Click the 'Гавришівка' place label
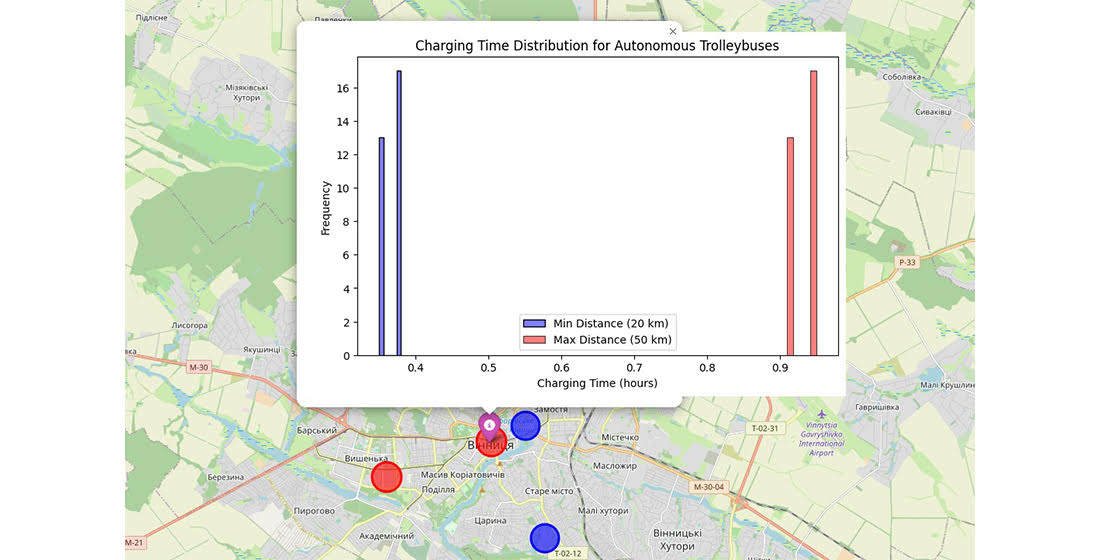This screenshot has height=560, width=1100. pos(877,407)
